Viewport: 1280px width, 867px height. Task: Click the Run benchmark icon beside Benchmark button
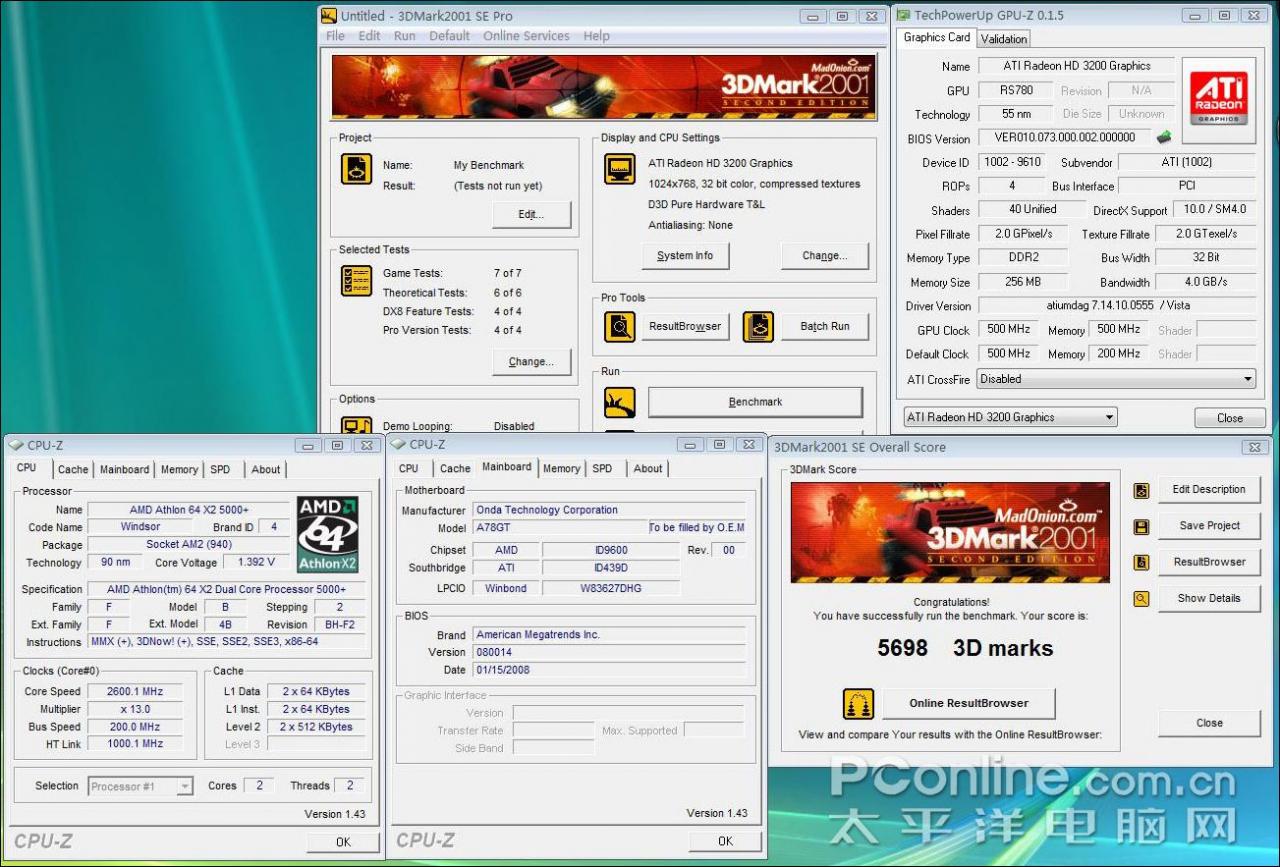[x=620, y=402]
